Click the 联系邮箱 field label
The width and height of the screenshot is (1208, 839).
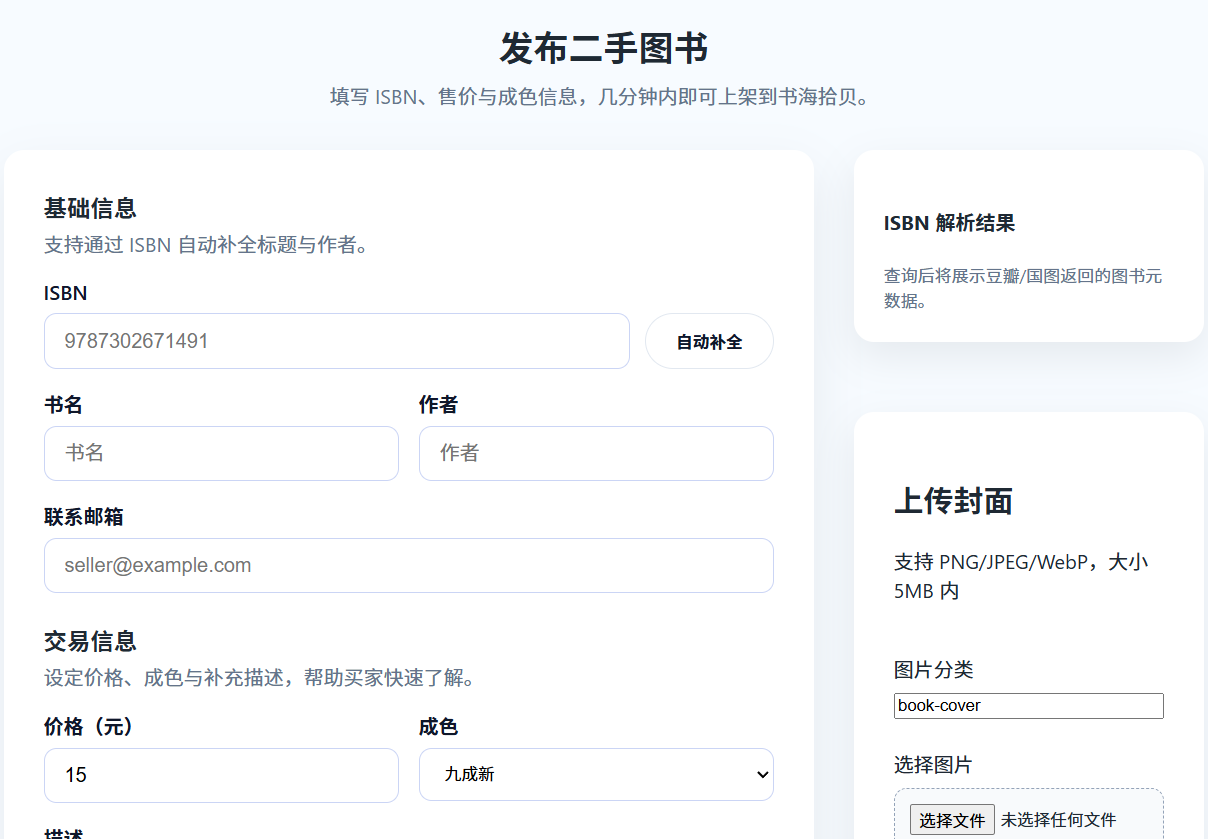84,517
